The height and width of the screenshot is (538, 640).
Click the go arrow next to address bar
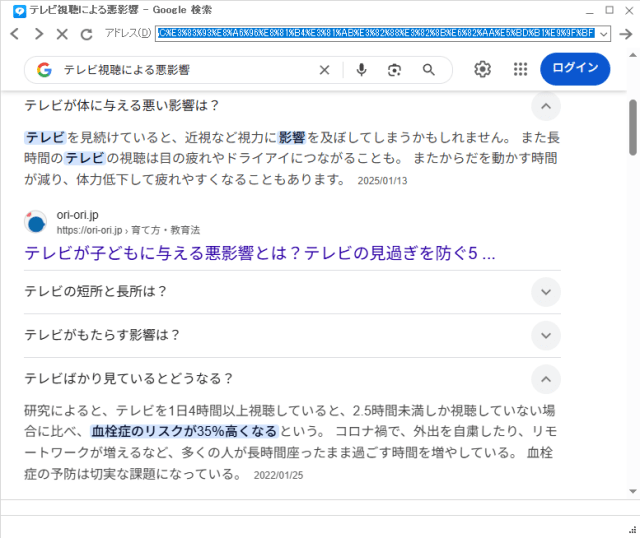[625, 34]
